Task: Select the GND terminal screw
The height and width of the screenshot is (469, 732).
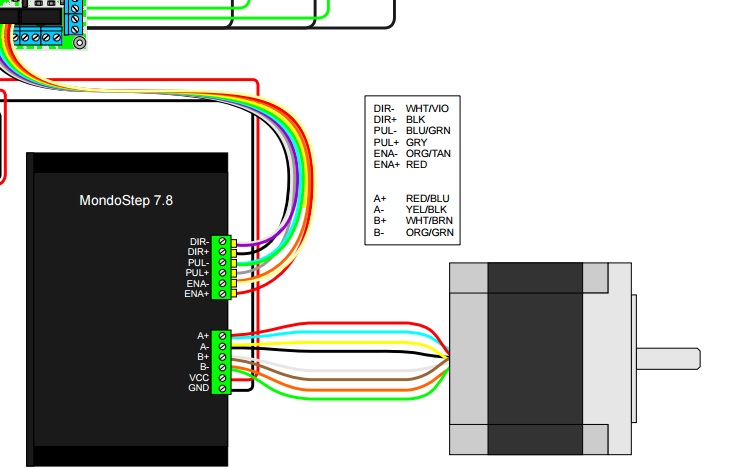Action: 221,388
